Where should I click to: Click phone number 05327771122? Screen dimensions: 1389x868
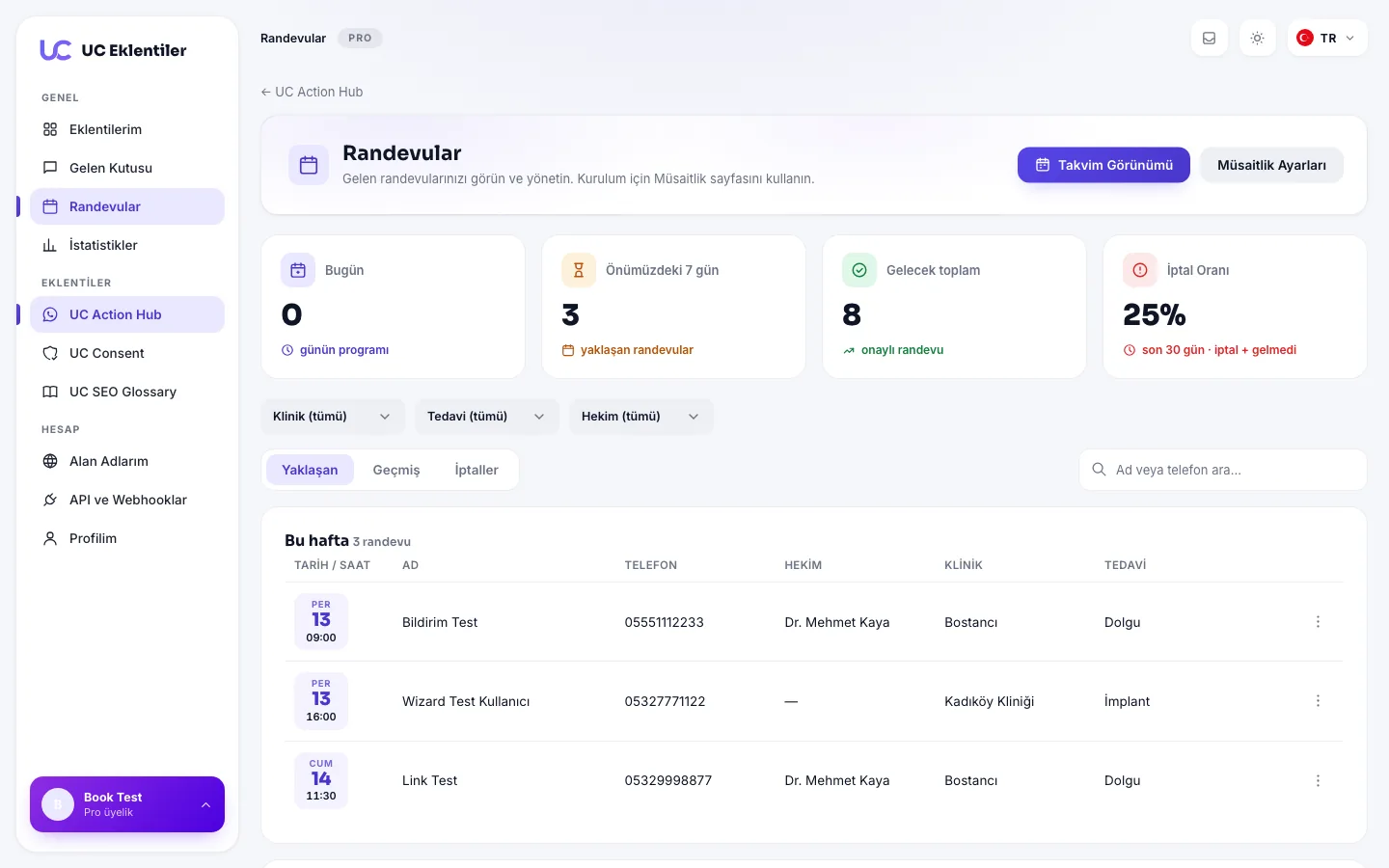[666, 701]
